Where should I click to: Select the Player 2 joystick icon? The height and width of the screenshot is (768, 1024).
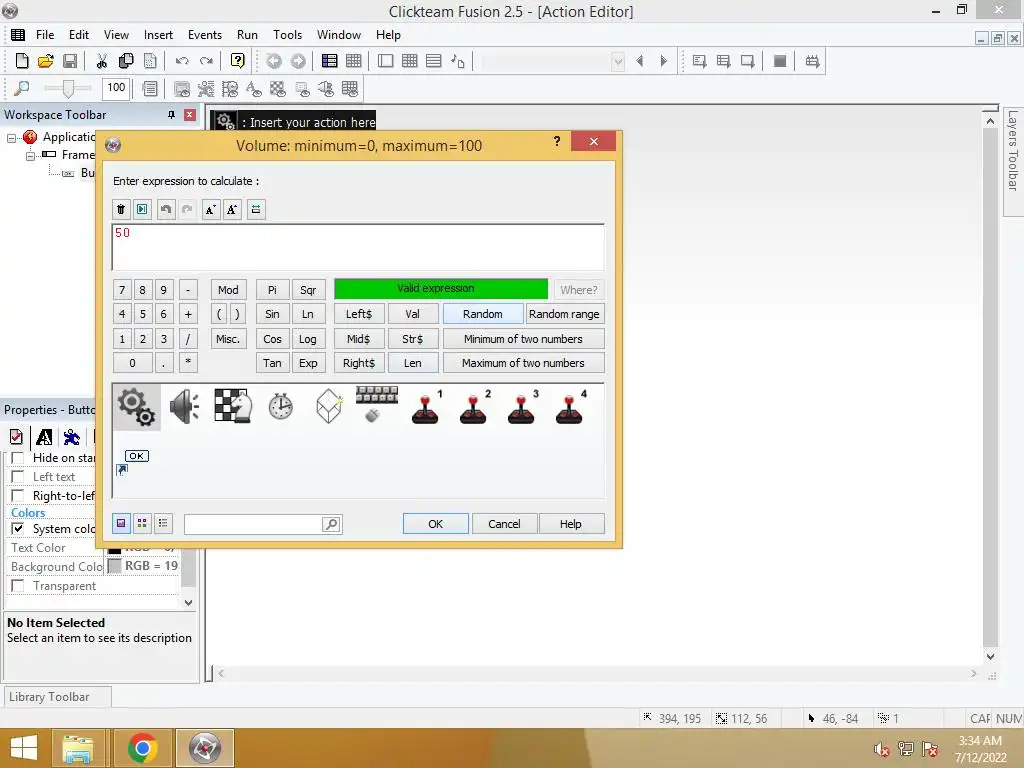474,409
